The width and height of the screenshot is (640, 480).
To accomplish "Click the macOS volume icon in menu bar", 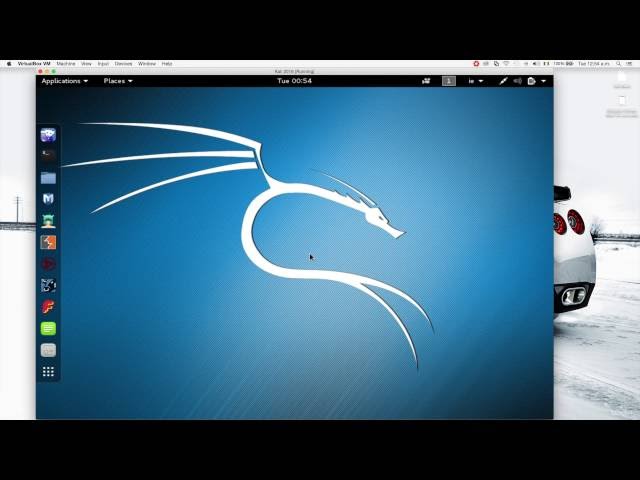I will click(x=536, y=64).
